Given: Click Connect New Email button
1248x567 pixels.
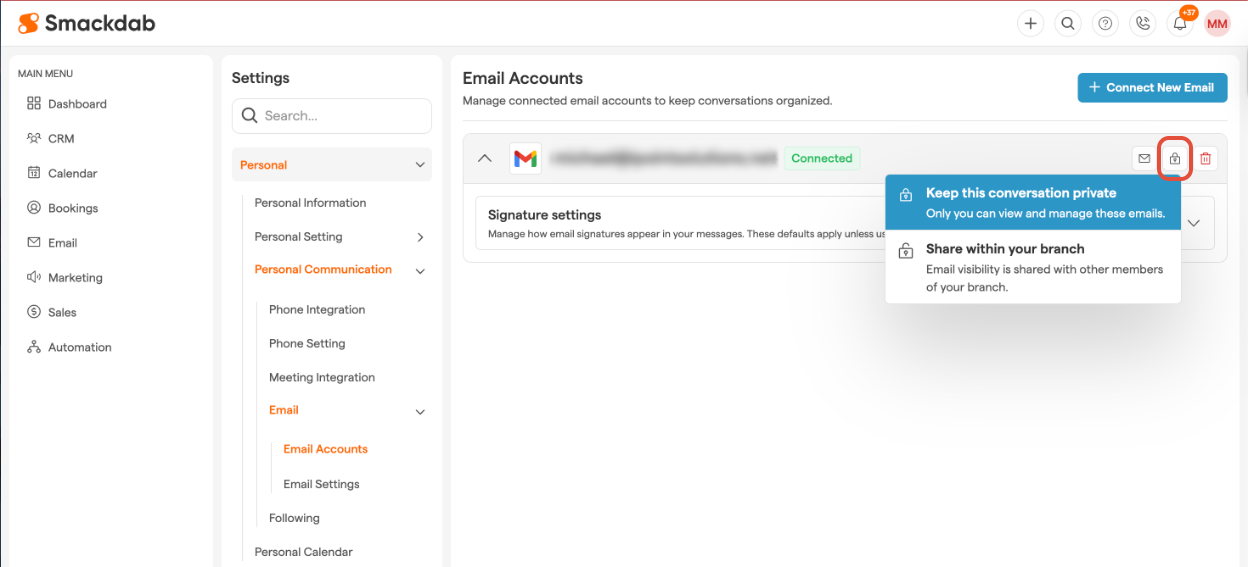Looking at the screenshot, I should (x=1151, y=87).
